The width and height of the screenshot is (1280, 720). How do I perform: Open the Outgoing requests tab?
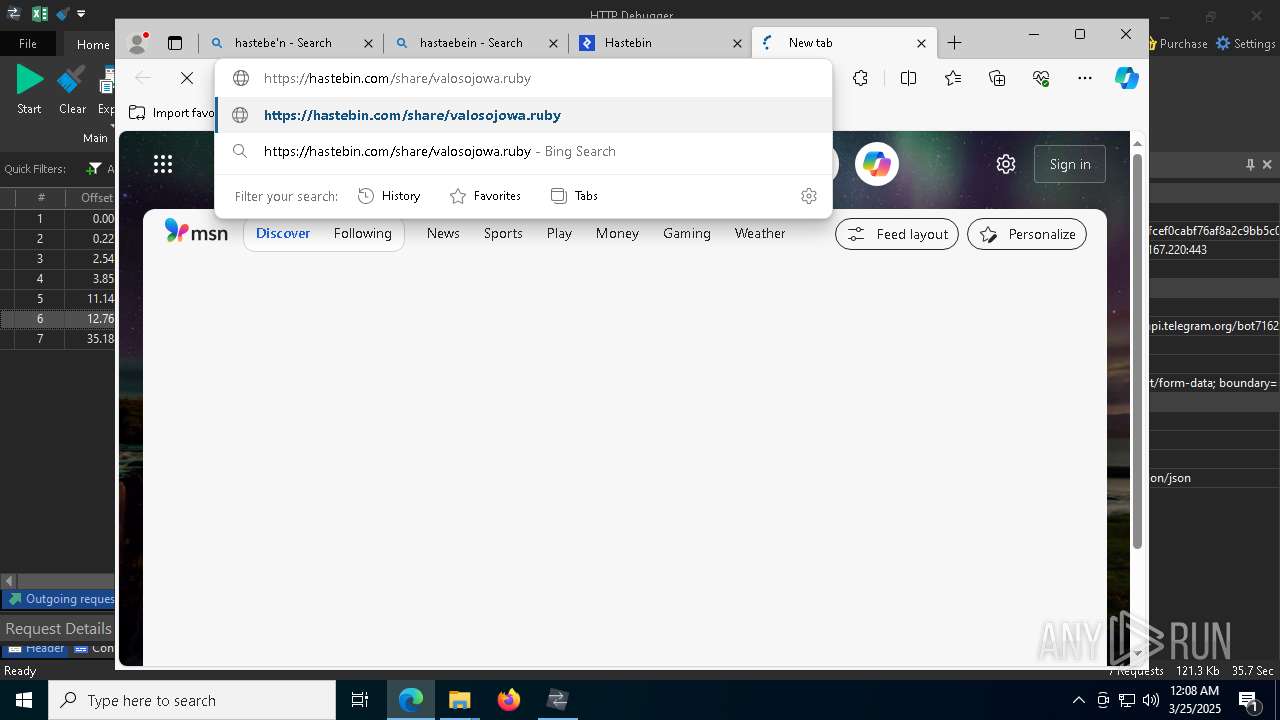click(60, 599)
